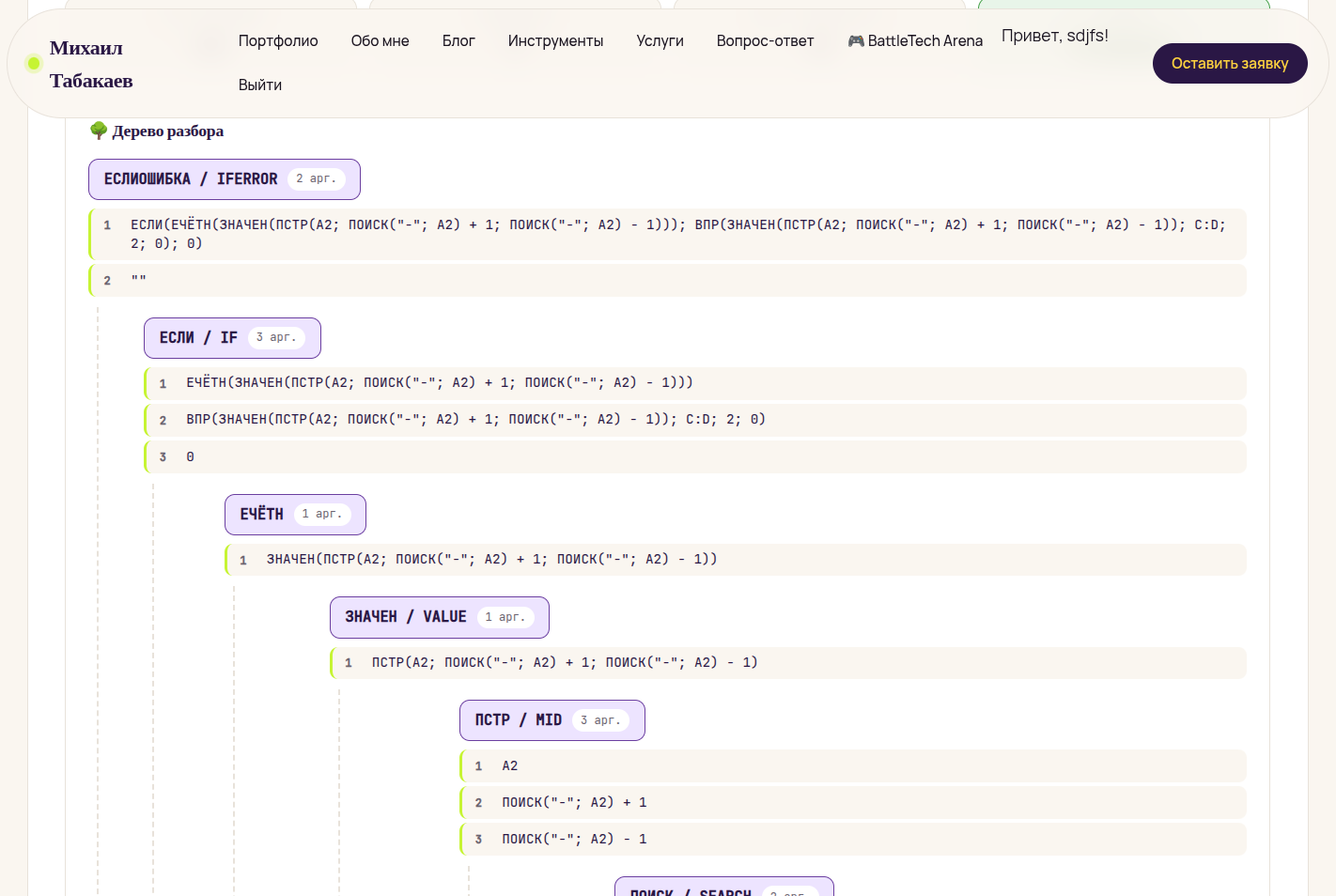The image size is (1336, 896).
Task: Click the gamepad icon beside BattleTech Arena
Action: [x=855, y=41]
